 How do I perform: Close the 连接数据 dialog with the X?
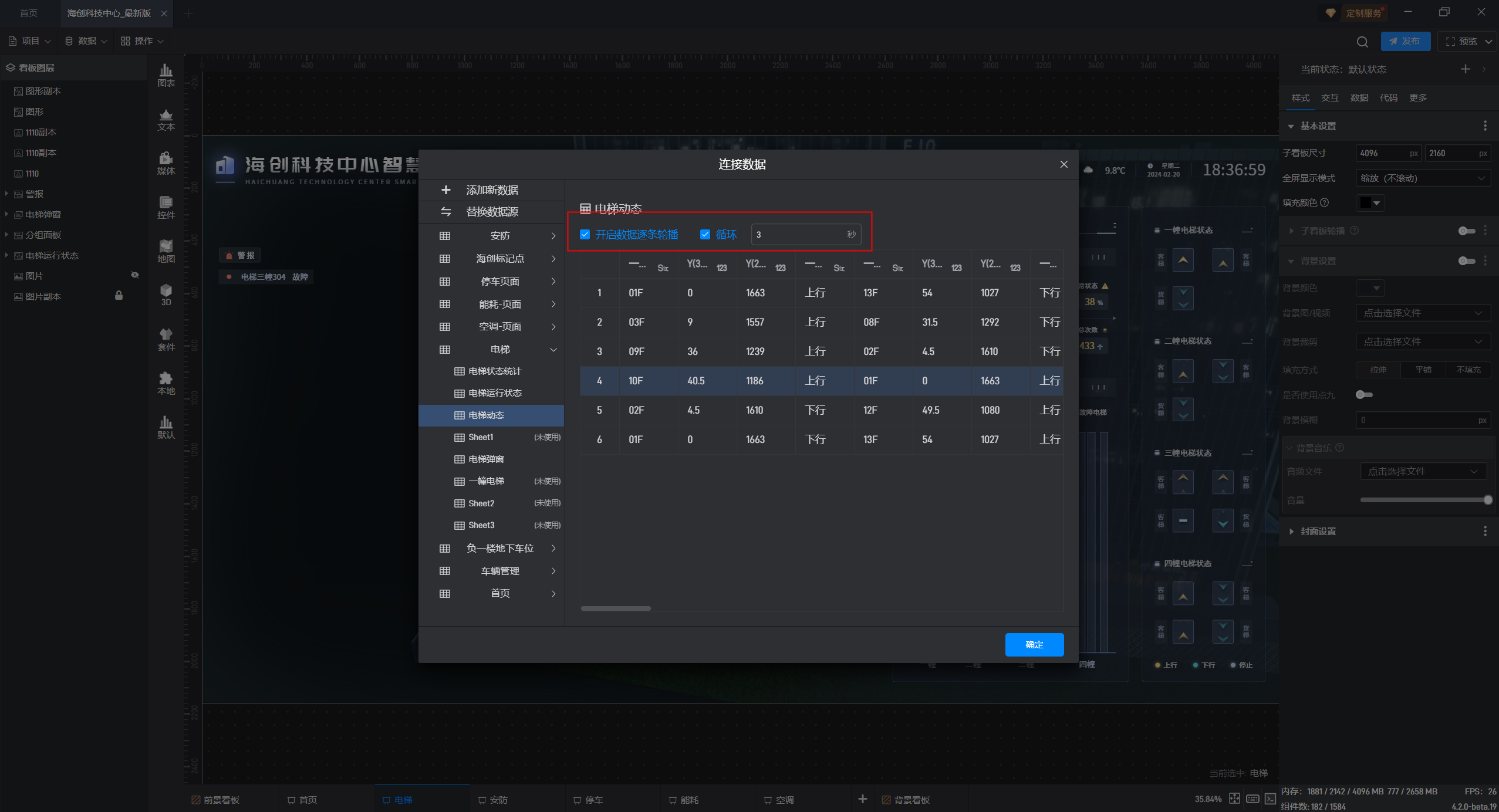point(1064,164)
